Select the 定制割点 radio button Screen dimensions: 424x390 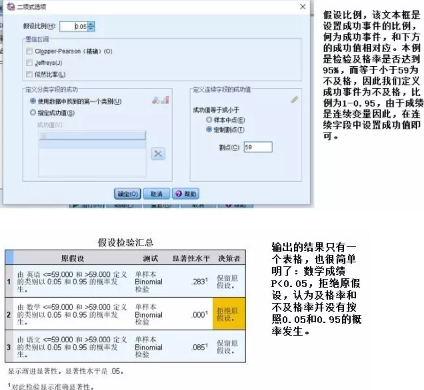(209, 129)
